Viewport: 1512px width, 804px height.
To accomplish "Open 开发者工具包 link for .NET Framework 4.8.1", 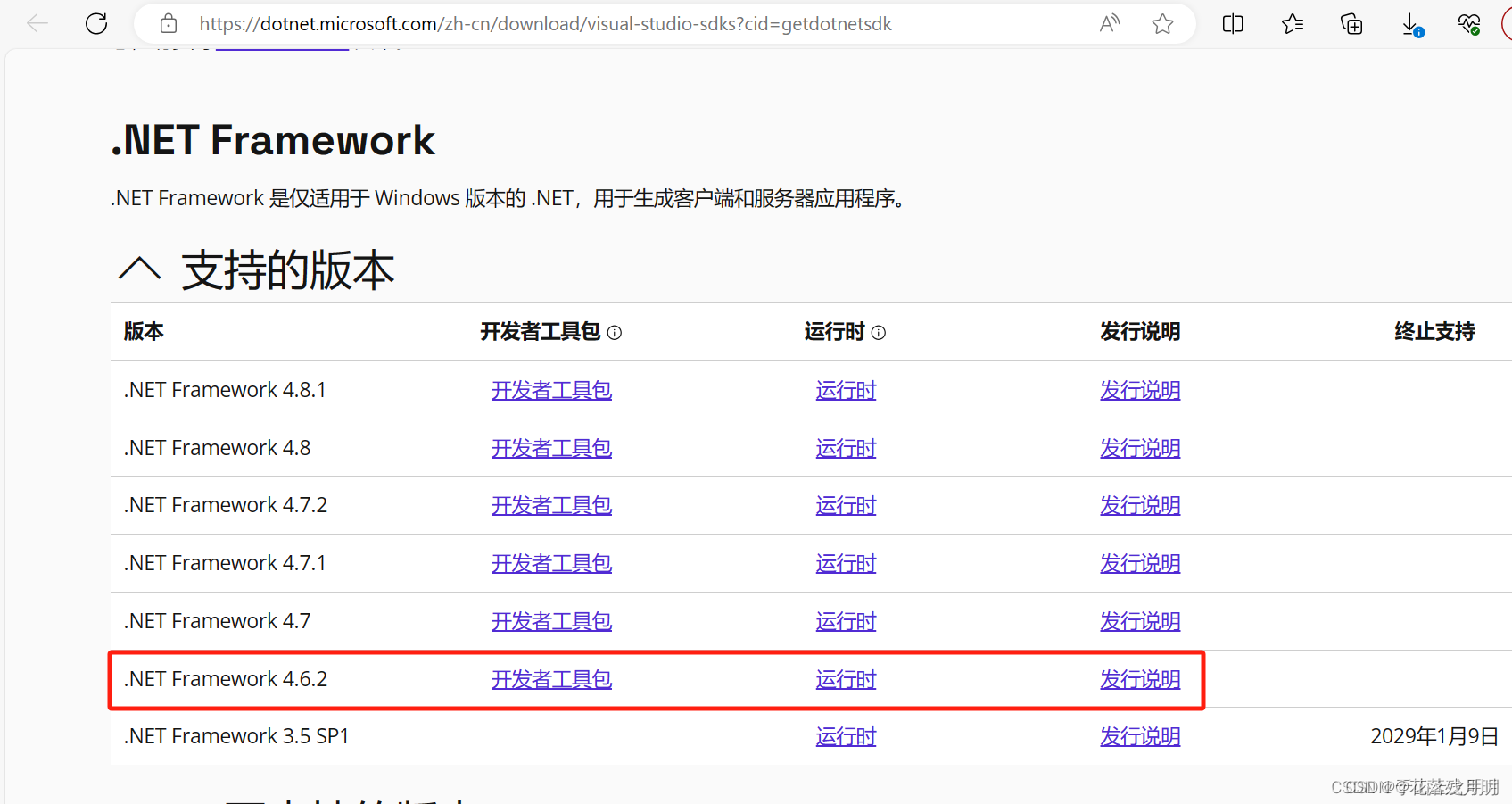I will (551, 390).
